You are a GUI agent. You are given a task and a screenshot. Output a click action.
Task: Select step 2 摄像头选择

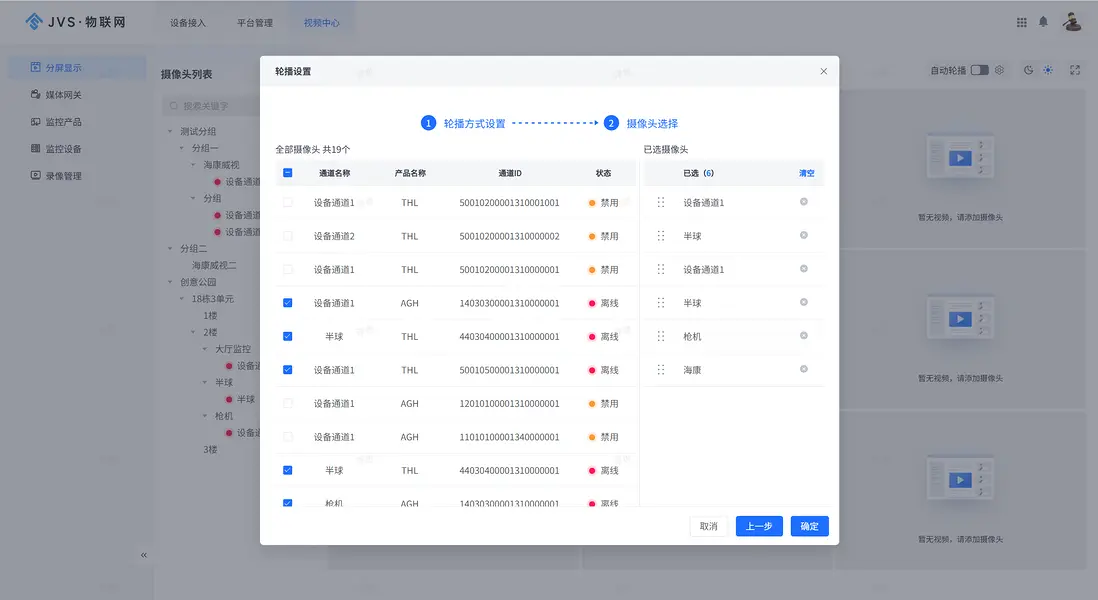coord(641,123)
